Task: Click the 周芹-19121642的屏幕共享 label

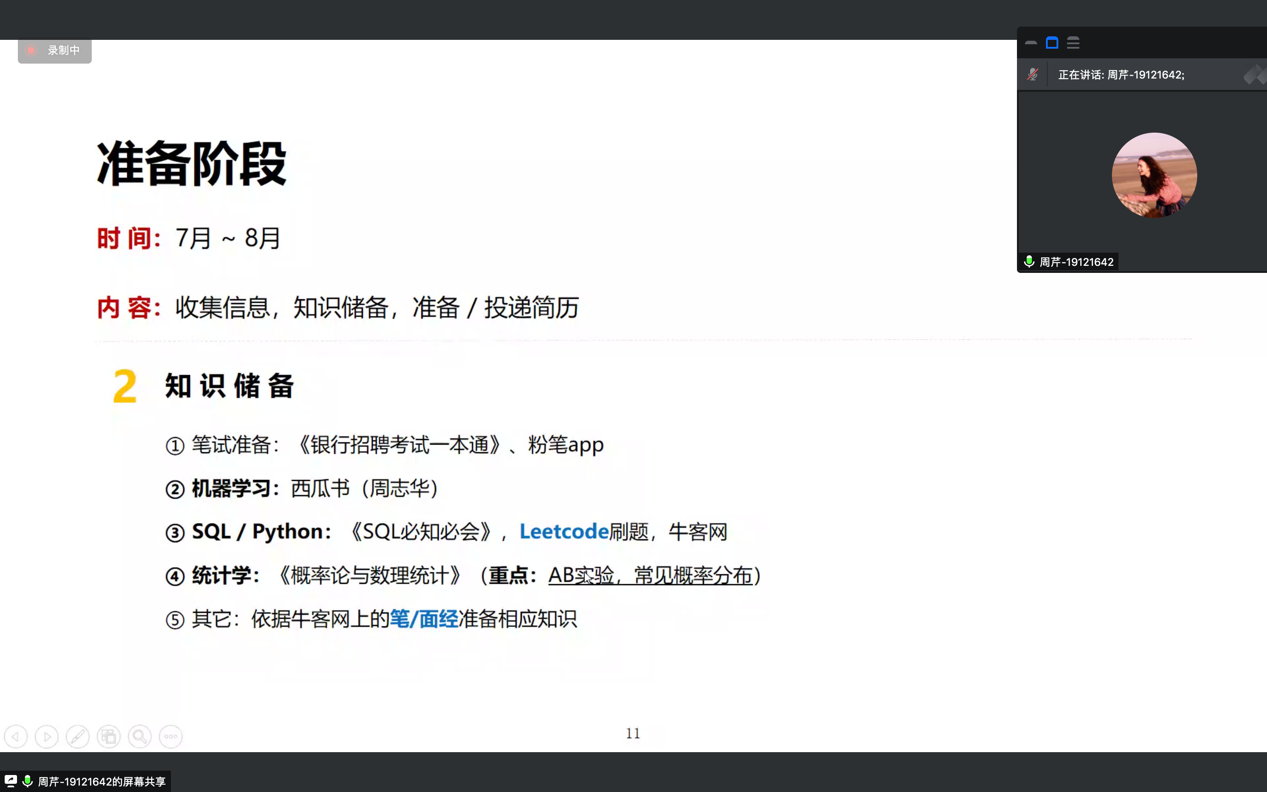Action: pyautogui.click(x=101, y=782)
